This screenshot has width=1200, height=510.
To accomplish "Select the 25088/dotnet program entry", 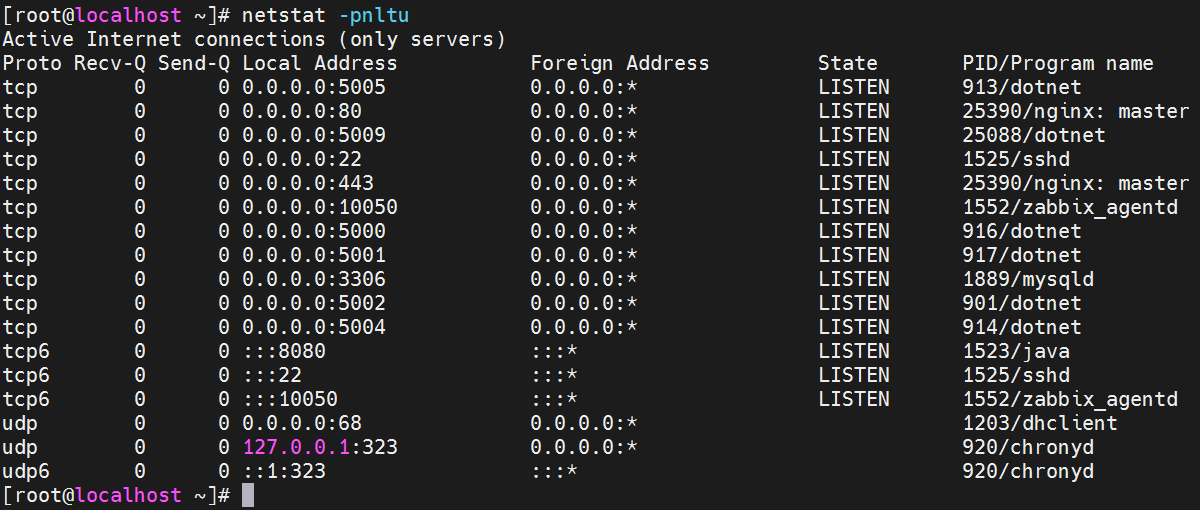I will click(x=1033, y=135).
